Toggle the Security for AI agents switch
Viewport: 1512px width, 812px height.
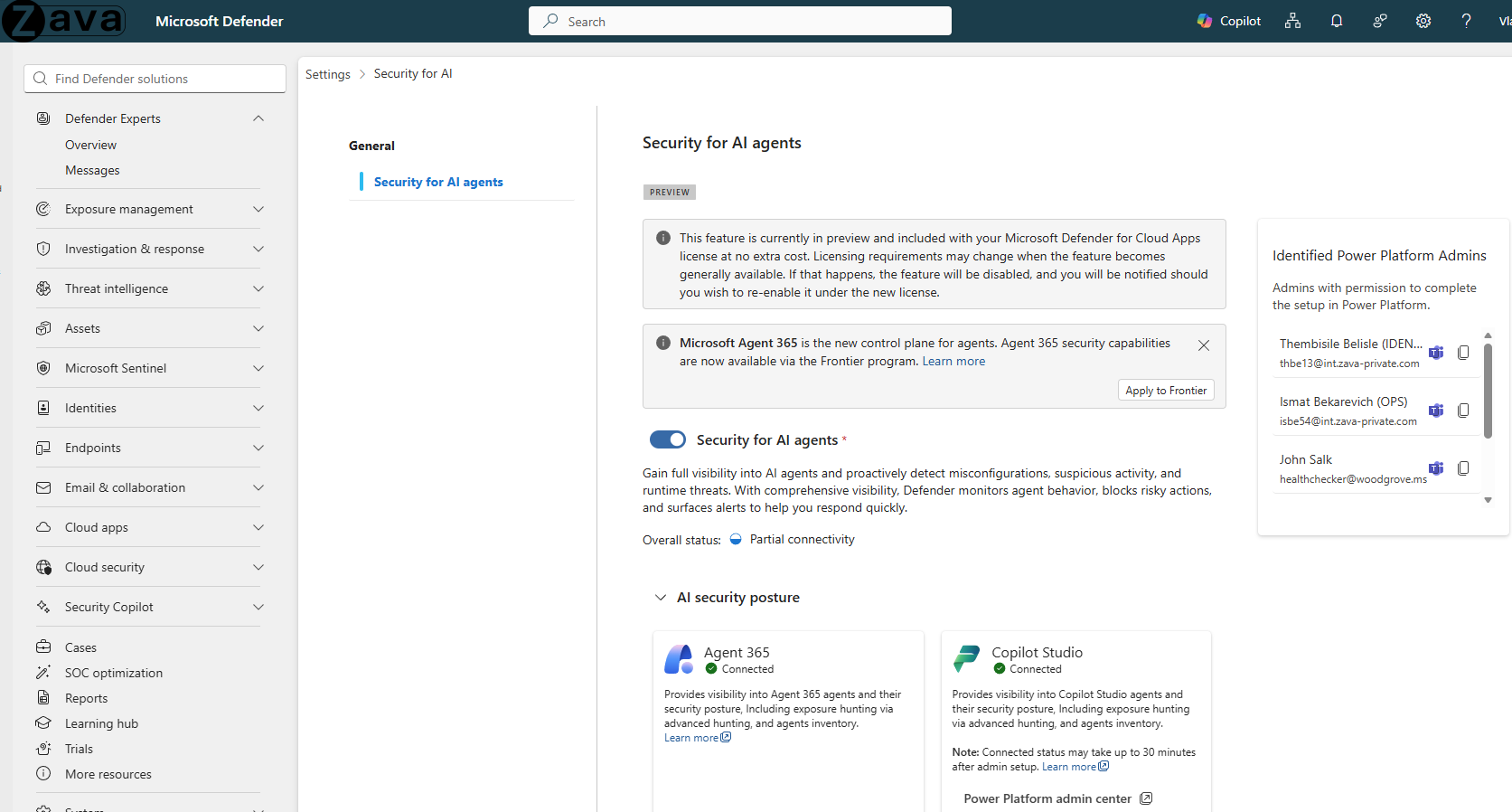[x=668, y=439]
